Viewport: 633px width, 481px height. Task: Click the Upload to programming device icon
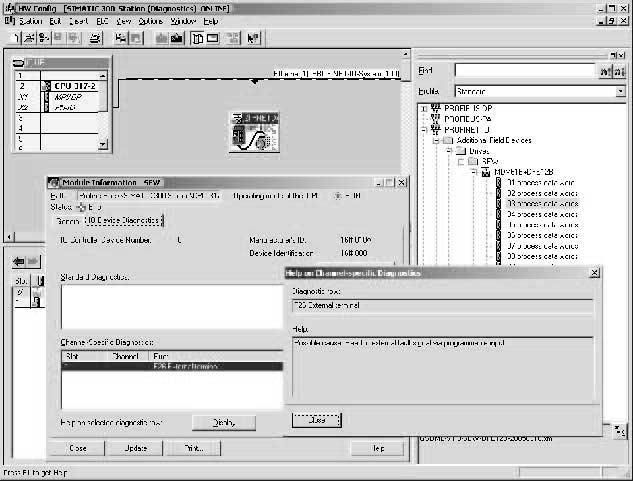point(176,38)
